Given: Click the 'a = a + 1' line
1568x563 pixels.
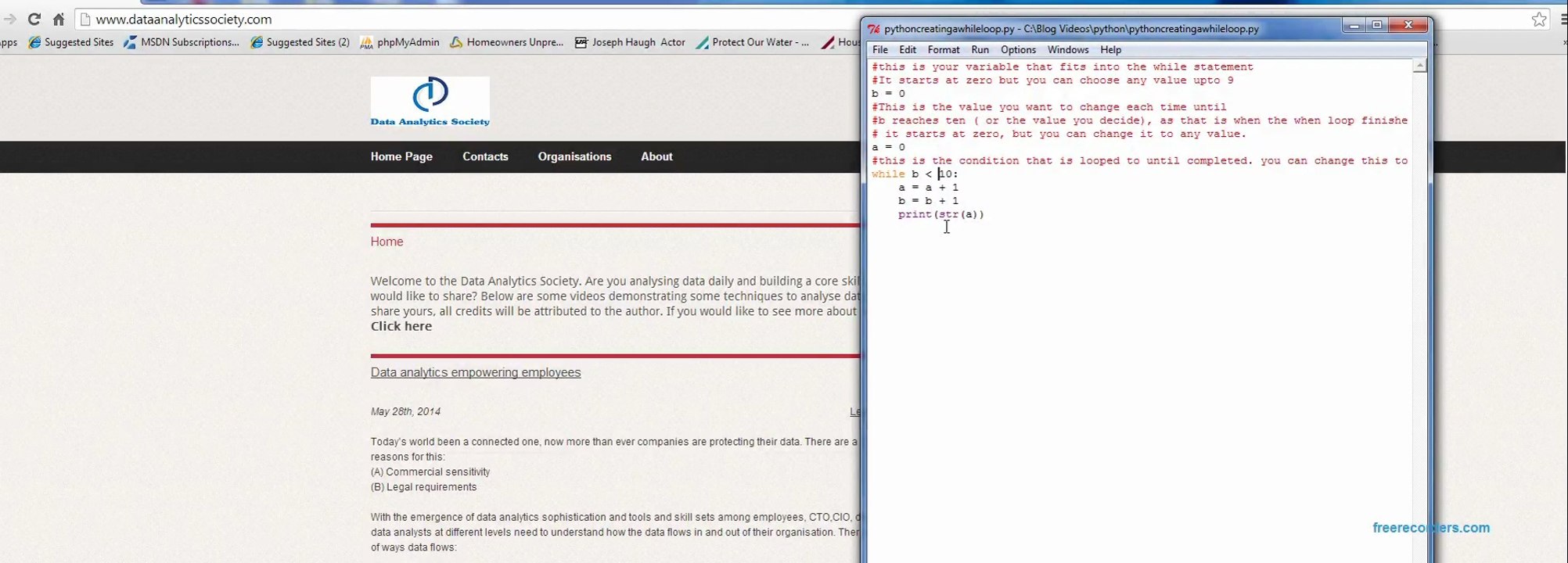Looking at the screenshot, I should [928, 188].
